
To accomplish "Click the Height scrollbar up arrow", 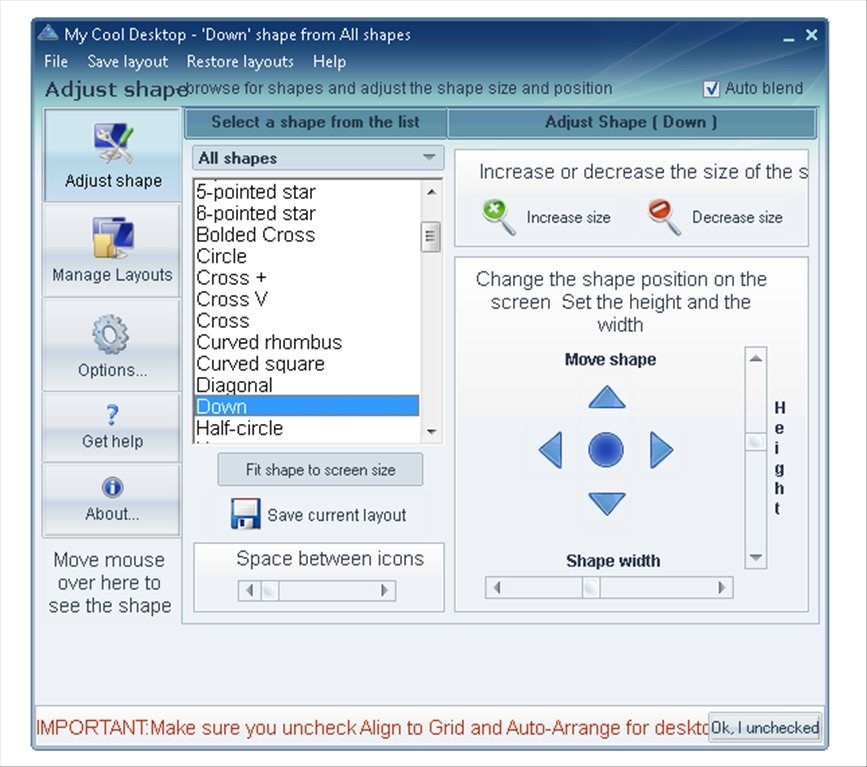I will pyautogui.click(x=755, y=358).
